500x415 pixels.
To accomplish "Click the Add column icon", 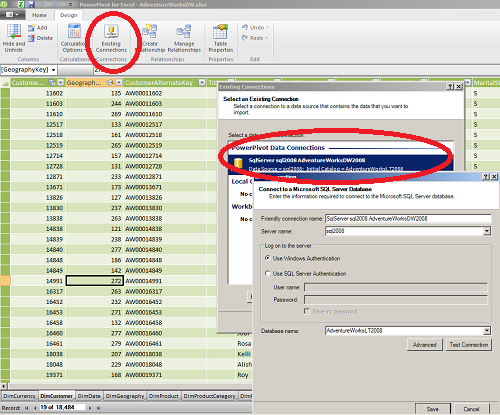I will pos(37,28).
